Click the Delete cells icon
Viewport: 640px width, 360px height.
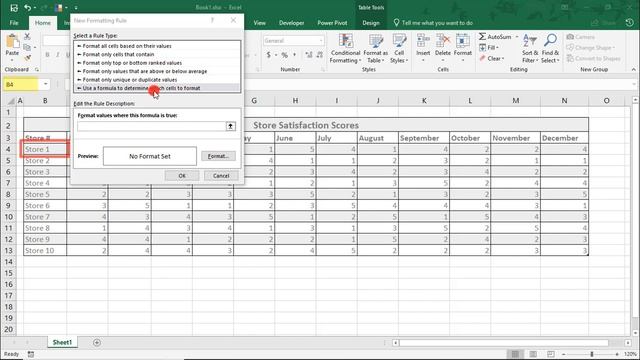click(x=443, y=41)
